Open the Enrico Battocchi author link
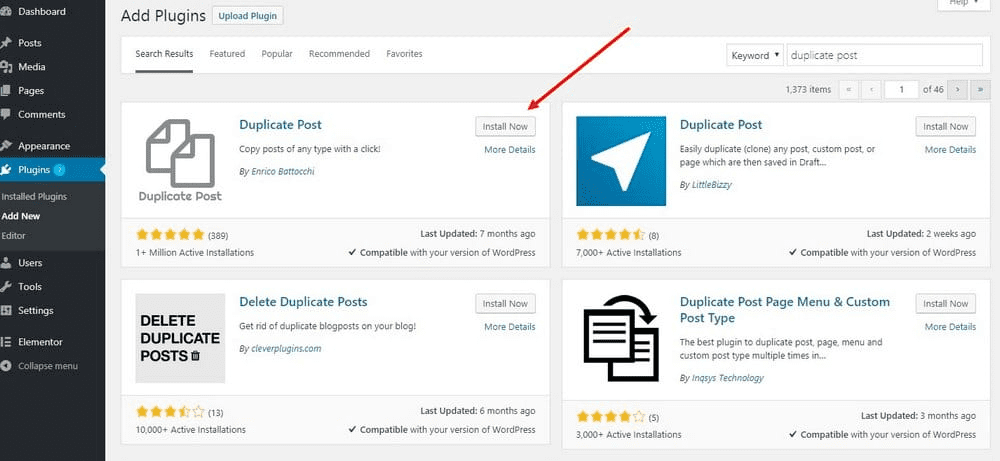The height and width of the screenshot is (461, 1000). [x=283, y=172]
